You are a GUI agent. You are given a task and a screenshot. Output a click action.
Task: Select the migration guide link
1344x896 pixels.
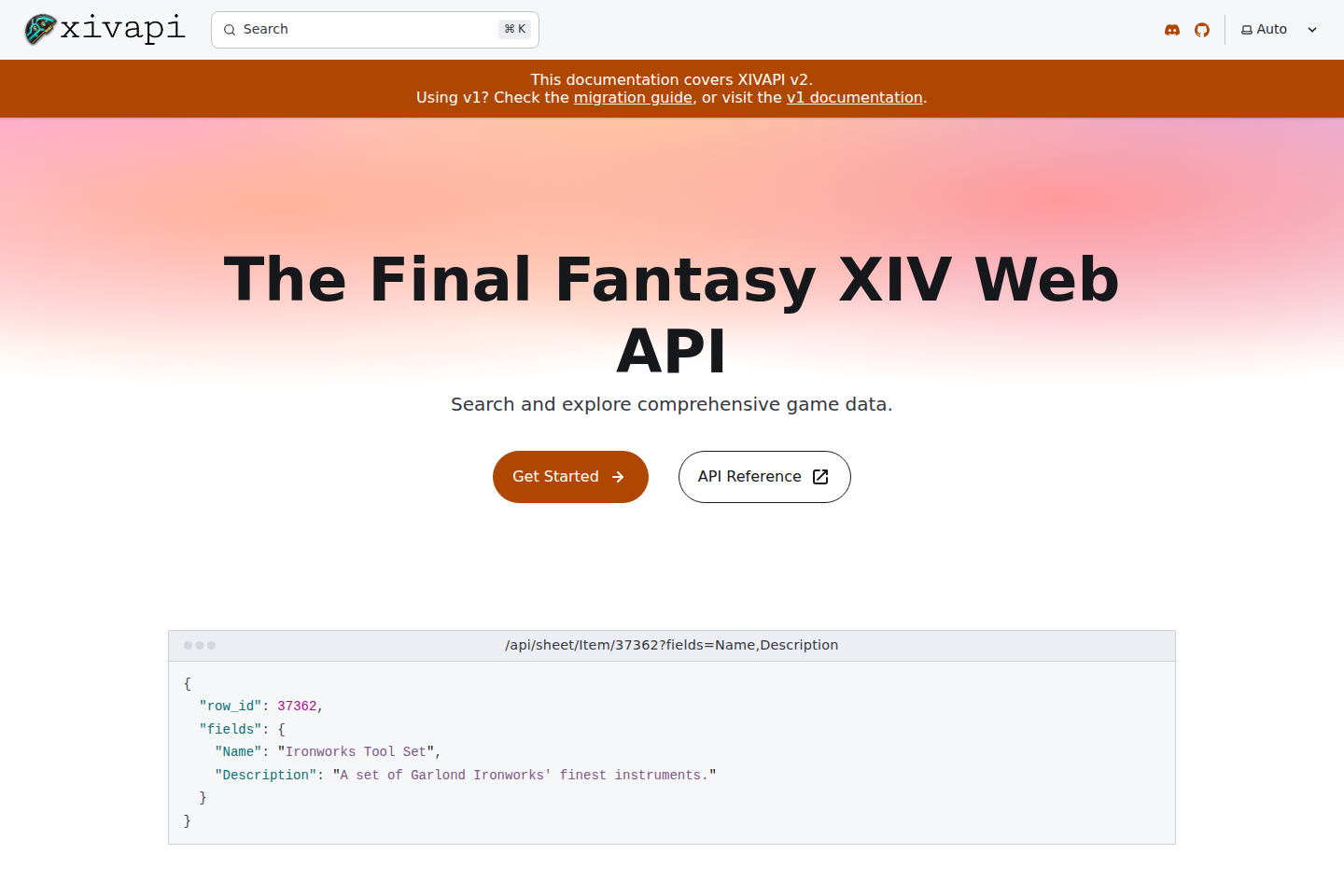point(633,97)
